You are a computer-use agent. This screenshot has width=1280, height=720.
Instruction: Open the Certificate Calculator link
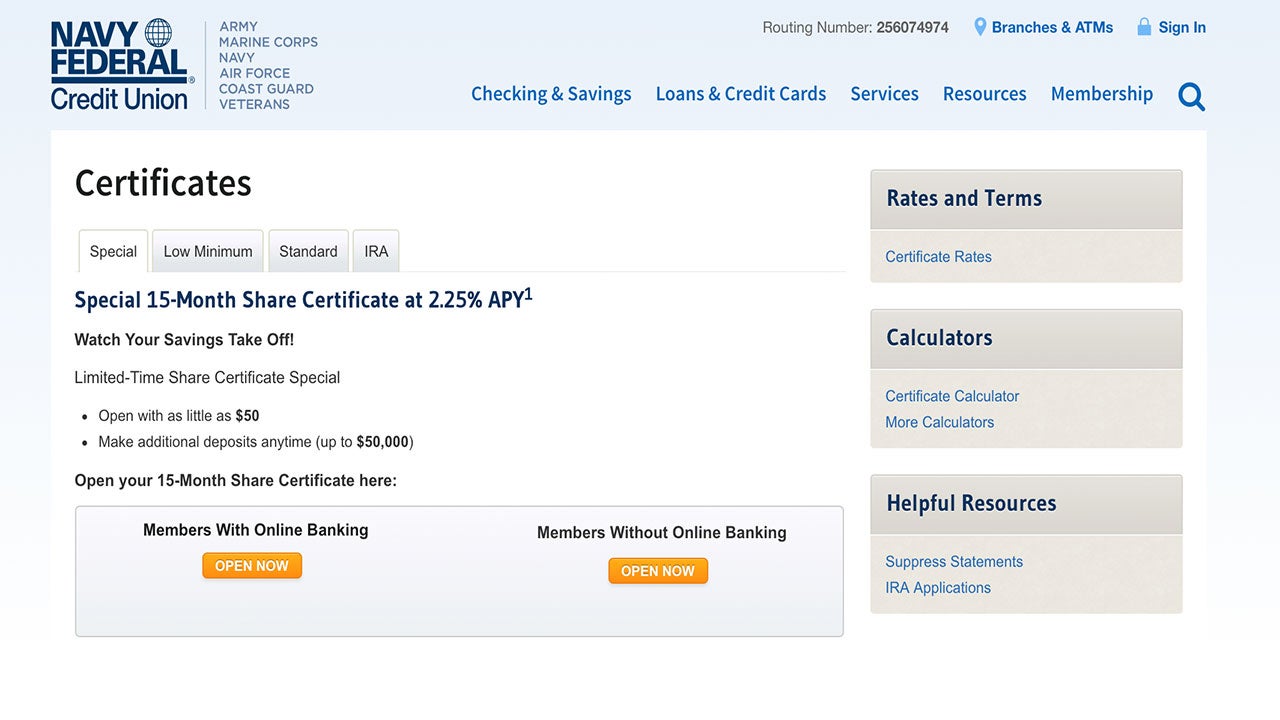coord(952,396)
